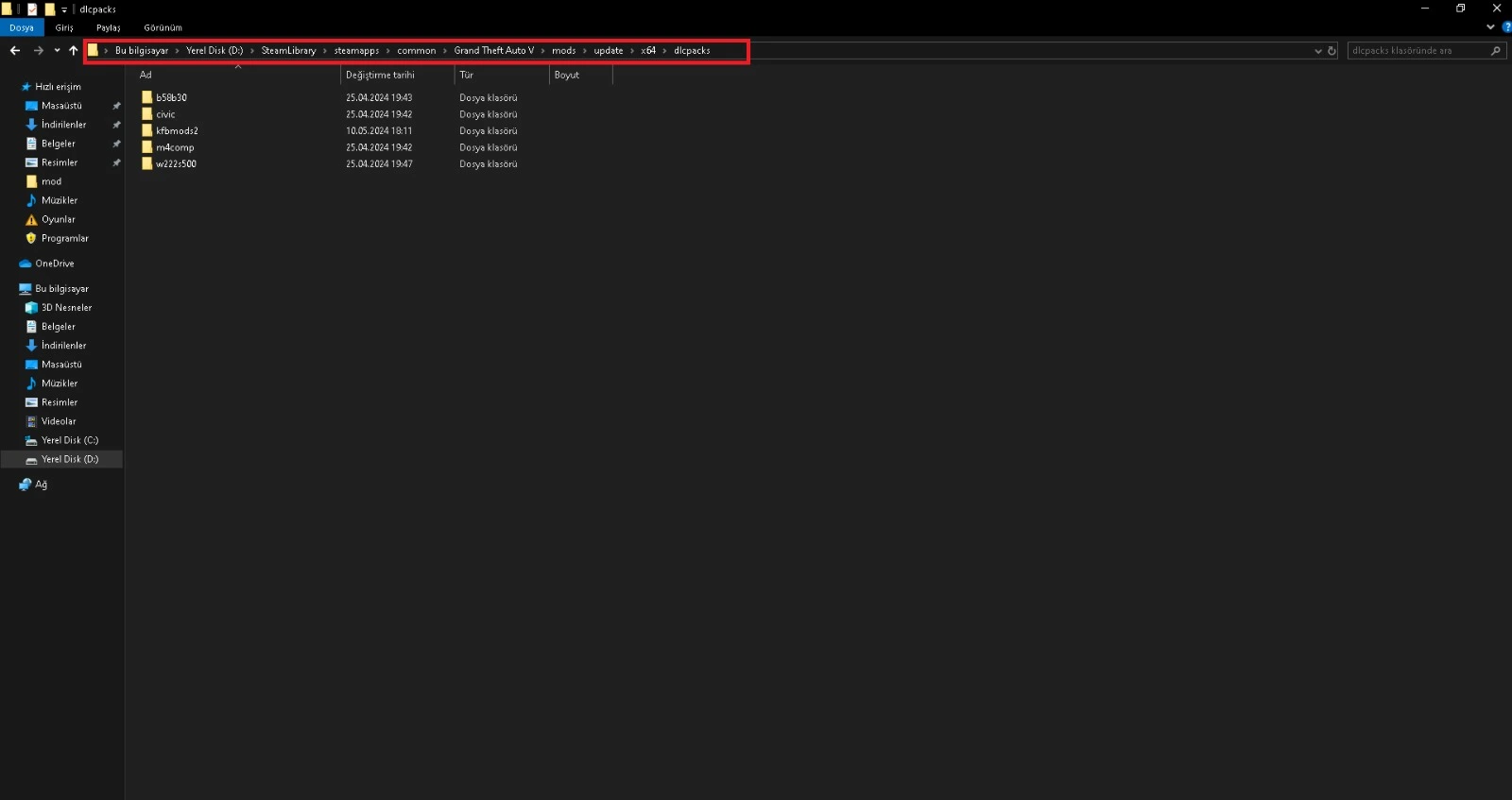1512x800 pixels.
Task: Open subfolder chevron after mods breadcrumb
Action: (x=585, y=51)
